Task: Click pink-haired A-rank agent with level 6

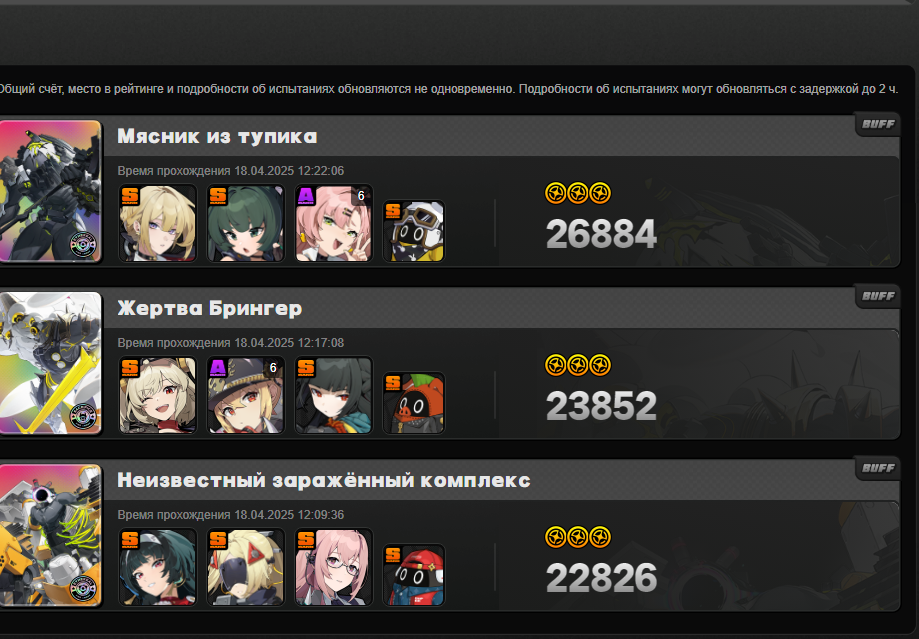Action: pyautogui.click(x=333, y=223)
